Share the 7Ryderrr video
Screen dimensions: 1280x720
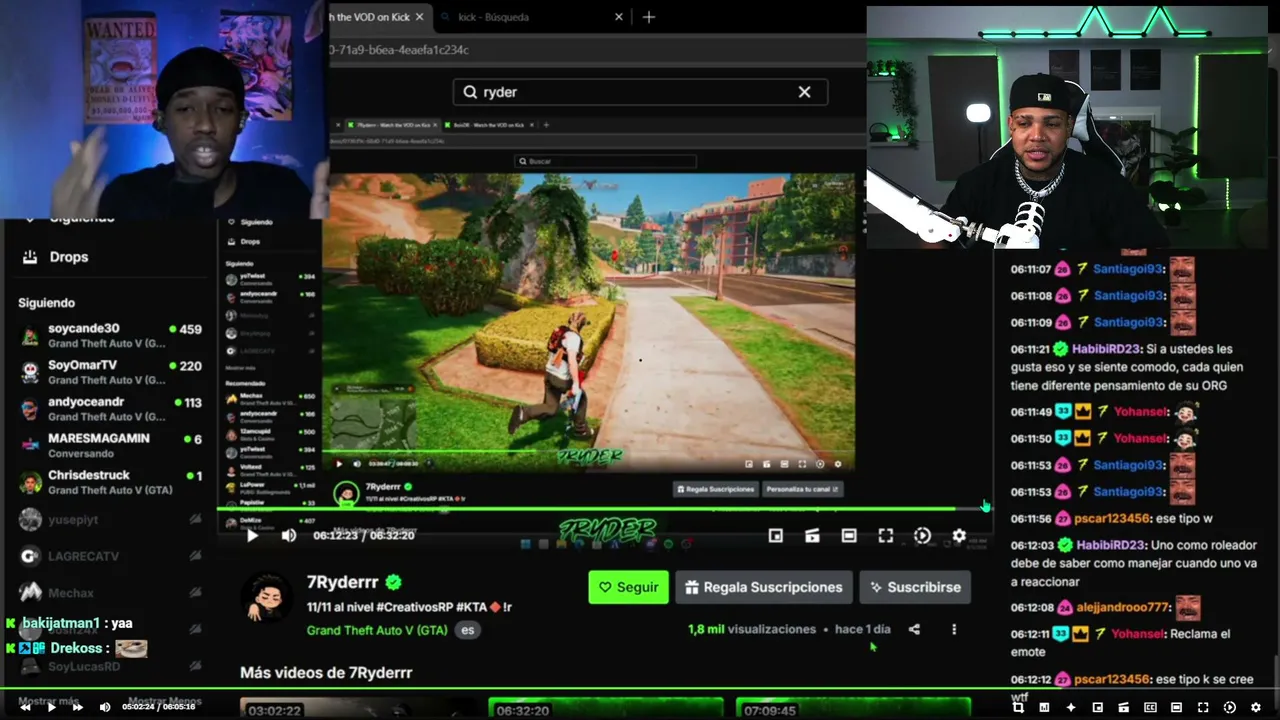pyautogui.click(x=914, y=629)
